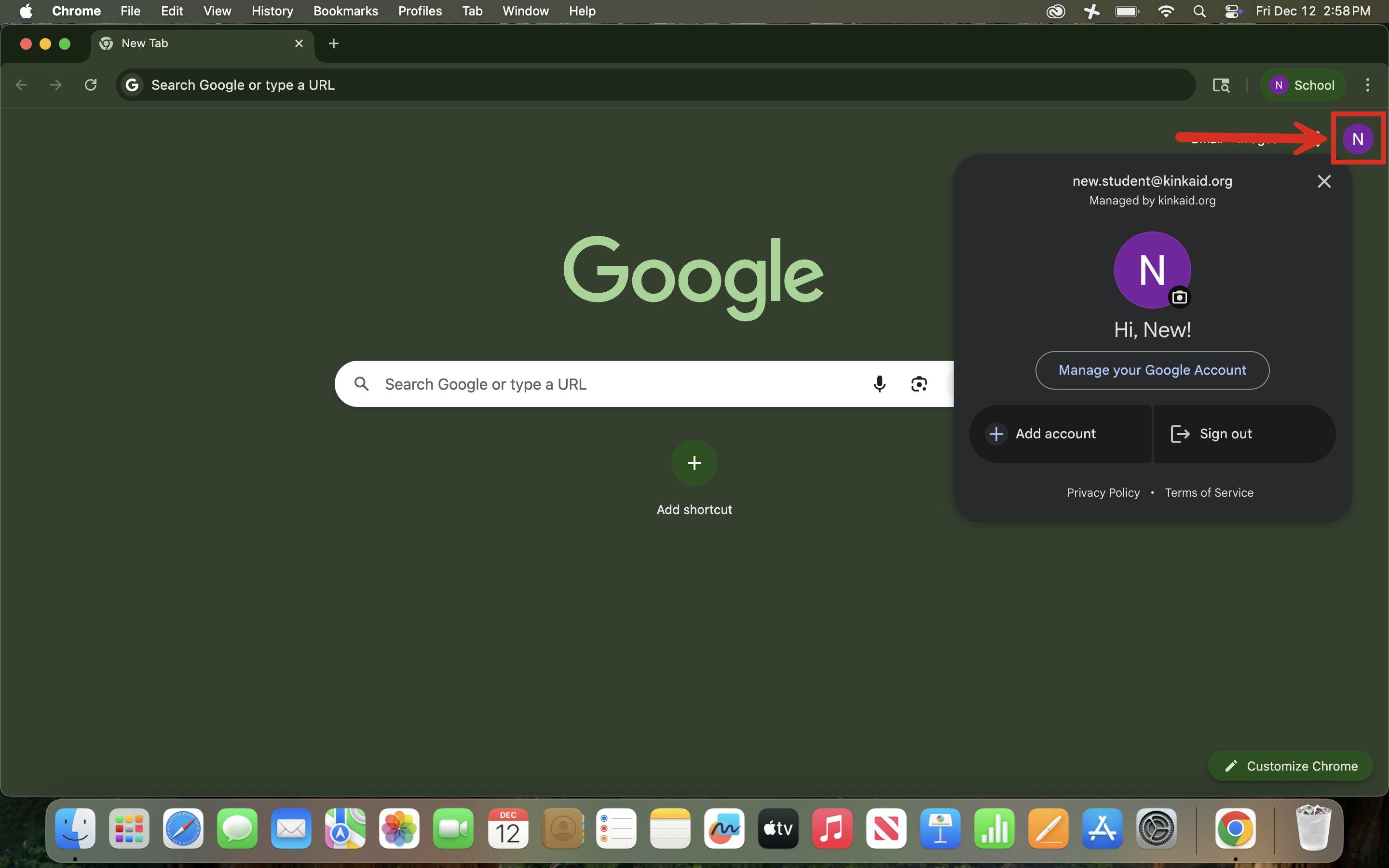Open a new tab with plus icon

click(333, 43)
